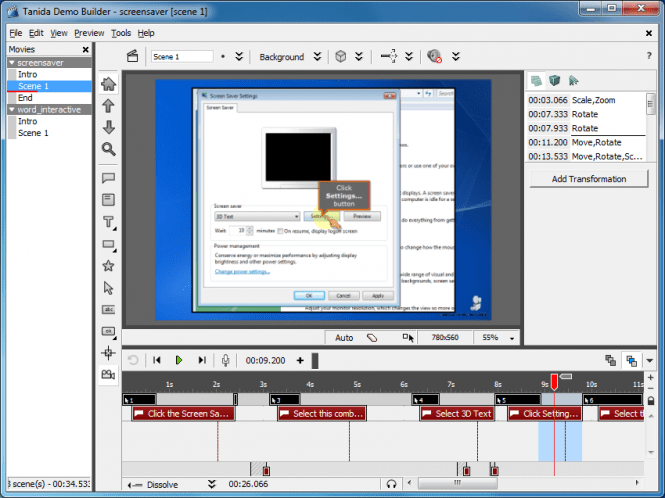665x498 pixels.
Task: Open the Tools menu
Action: coord(121,33)
